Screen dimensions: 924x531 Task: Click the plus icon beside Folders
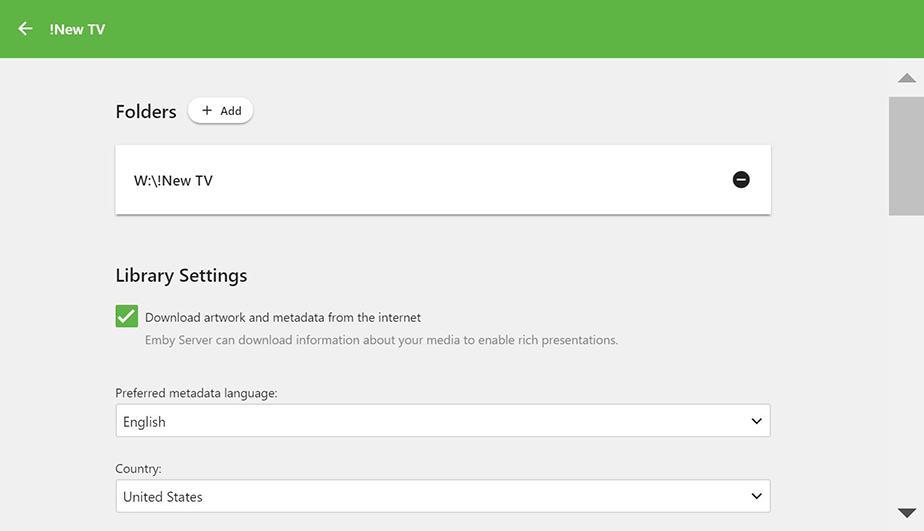[x=207, y=111]
